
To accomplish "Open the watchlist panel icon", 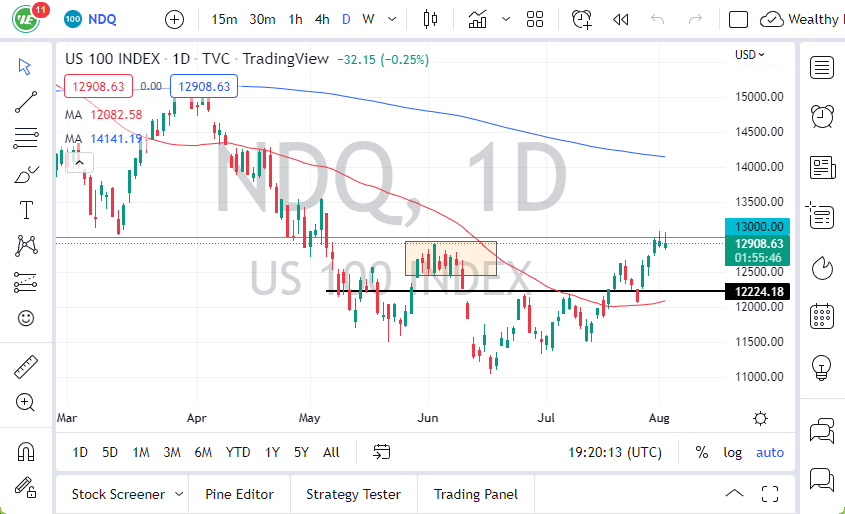I will coord(822,68).
